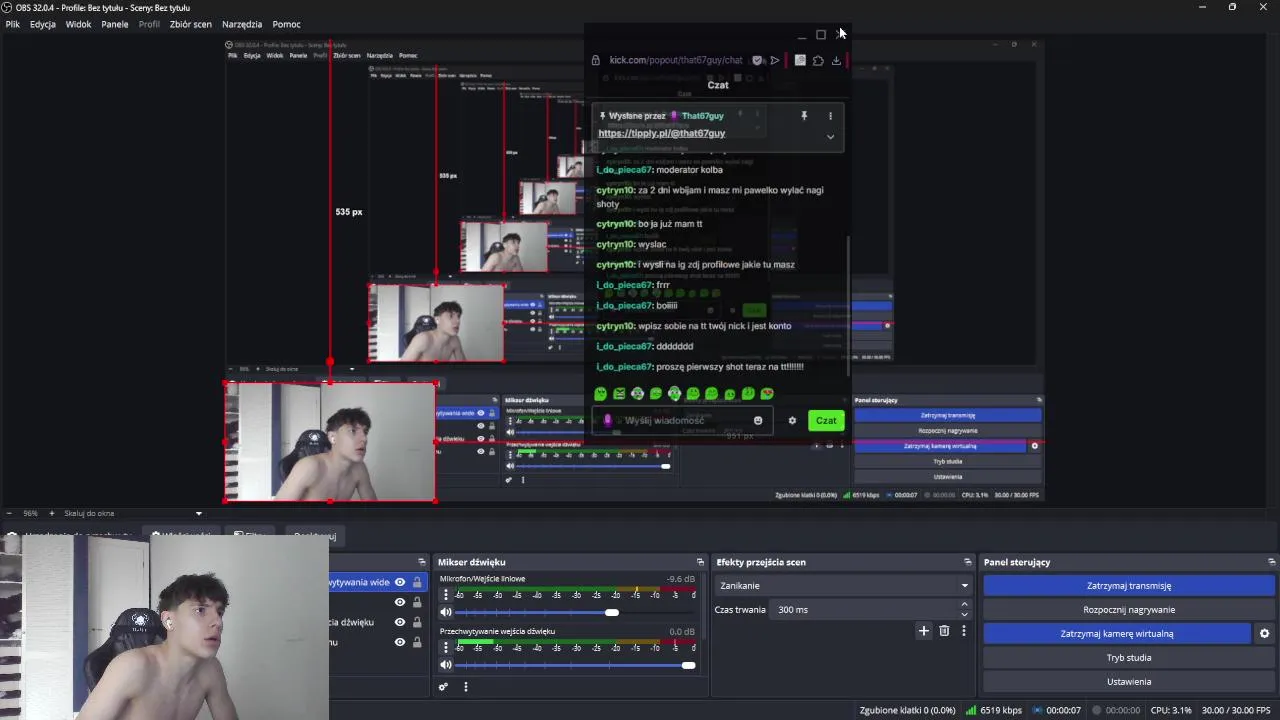
Task: Open the audio mixer kebab menu
Action: (465, 687)
